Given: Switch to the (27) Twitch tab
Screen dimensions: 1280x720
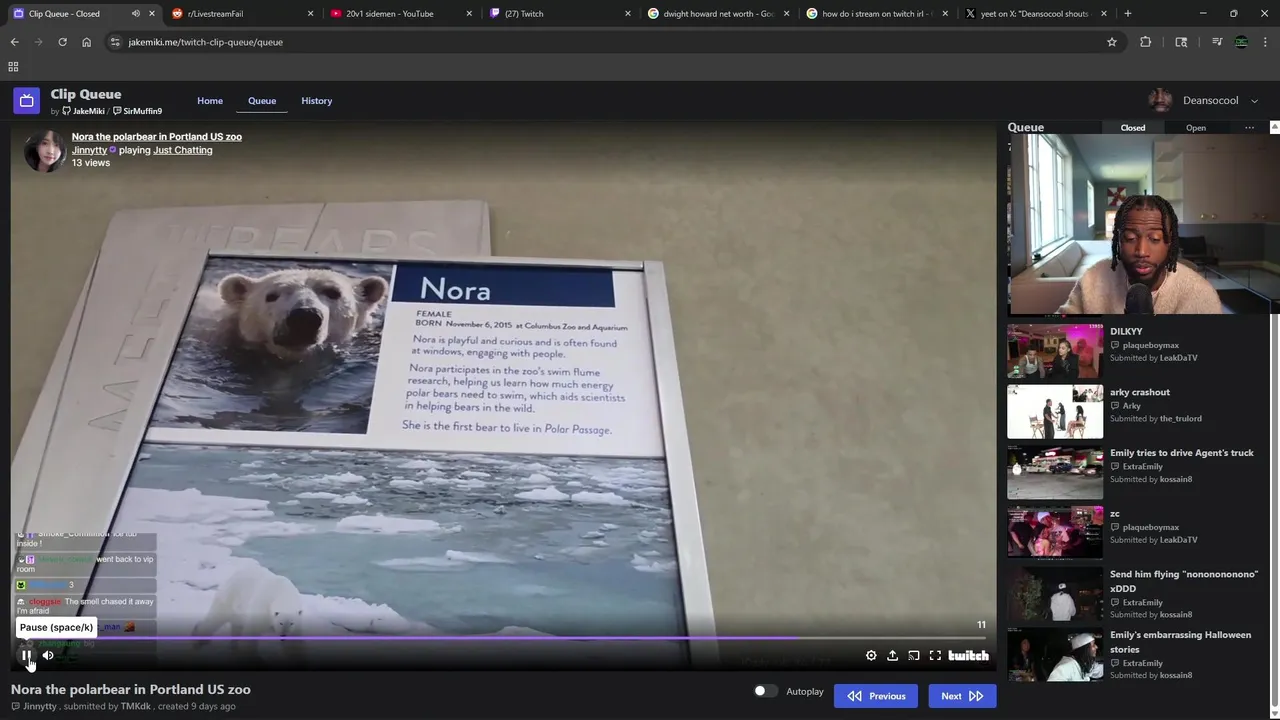Looking at the screenshot, I should 560,14.
